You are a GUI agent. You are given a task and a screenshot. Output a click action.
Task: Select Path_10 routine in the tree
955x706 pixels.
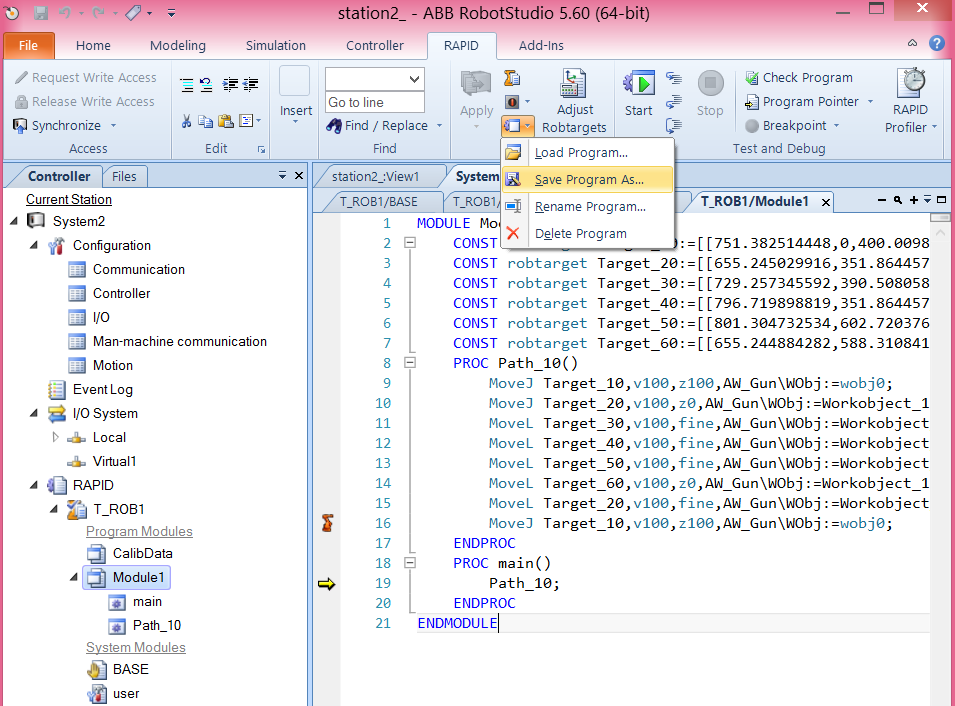click(x=157, y=625)
